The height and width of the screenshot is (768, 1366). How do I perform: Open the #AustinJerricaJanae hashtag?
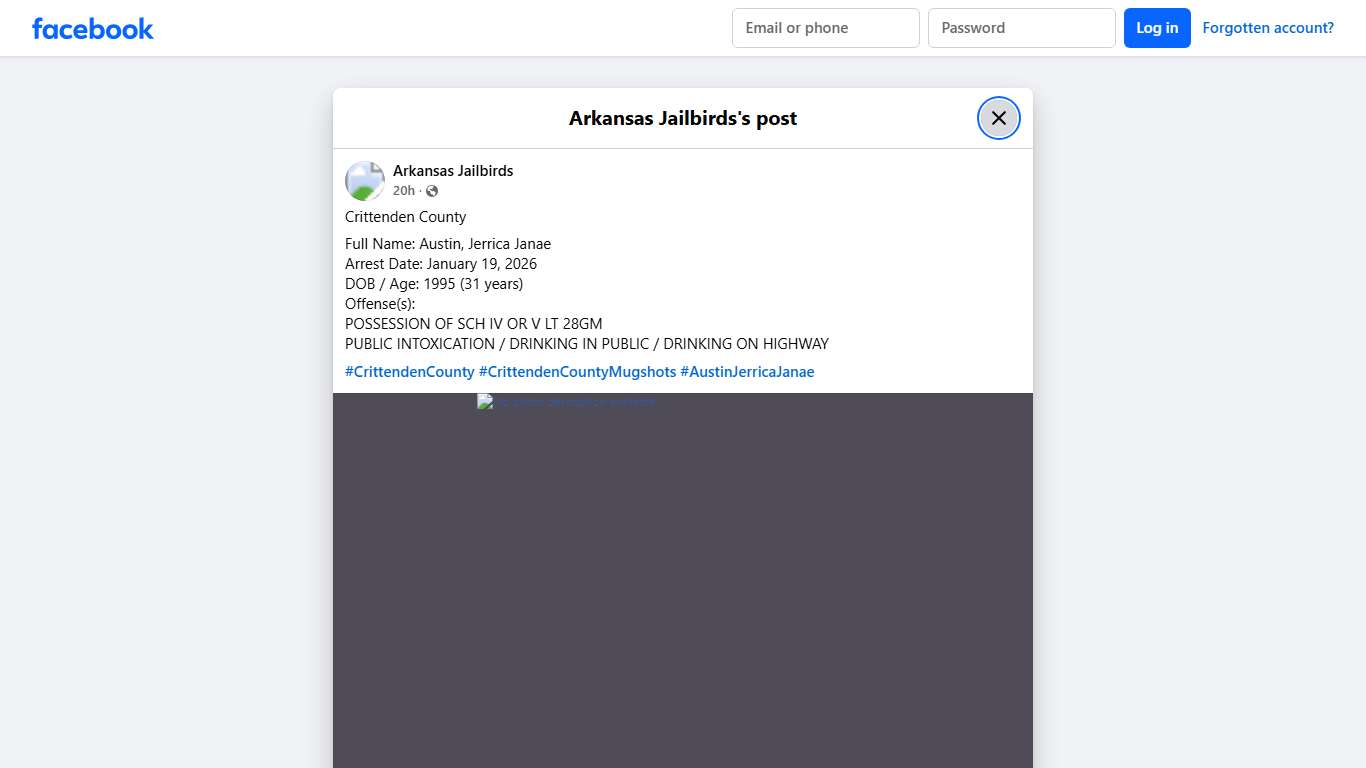point(747,372)
